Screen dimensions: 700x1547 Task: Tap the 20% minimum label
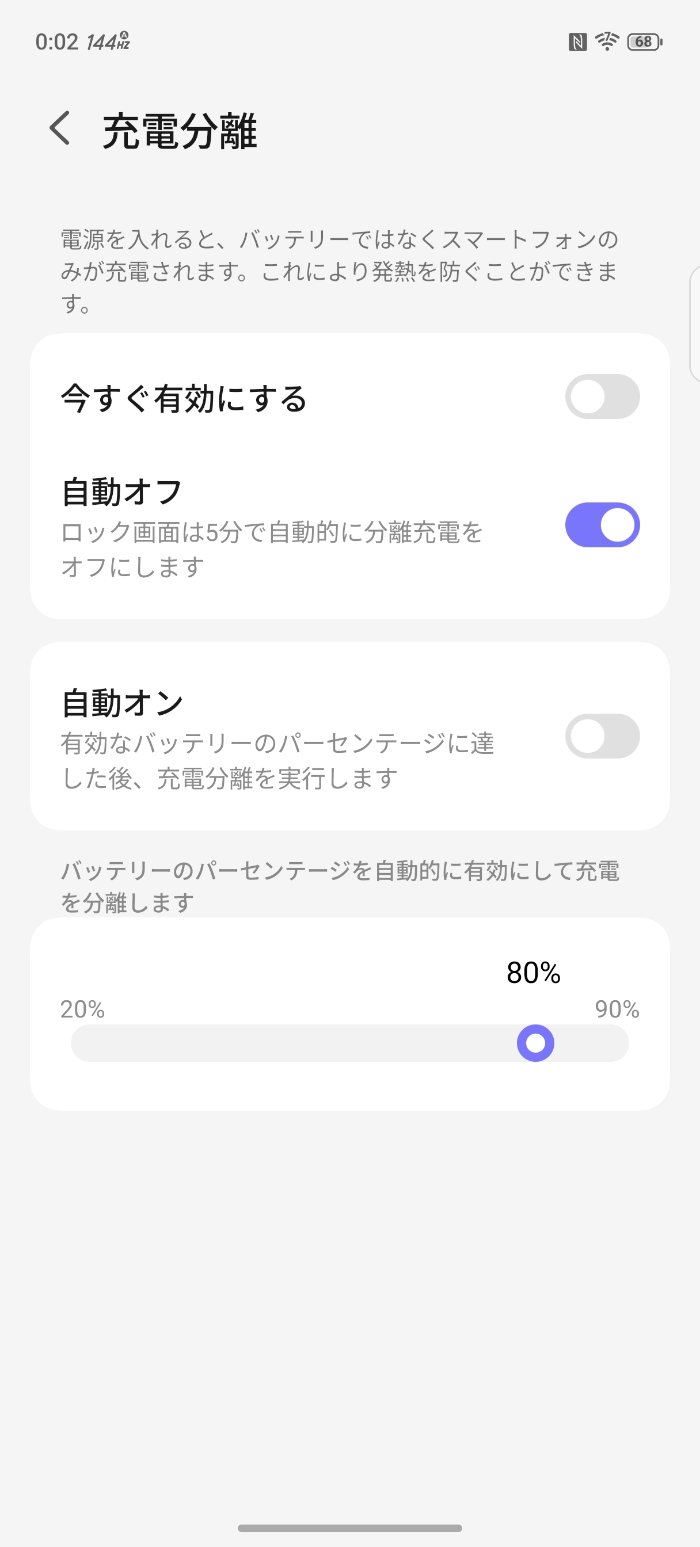[82, 1009]
